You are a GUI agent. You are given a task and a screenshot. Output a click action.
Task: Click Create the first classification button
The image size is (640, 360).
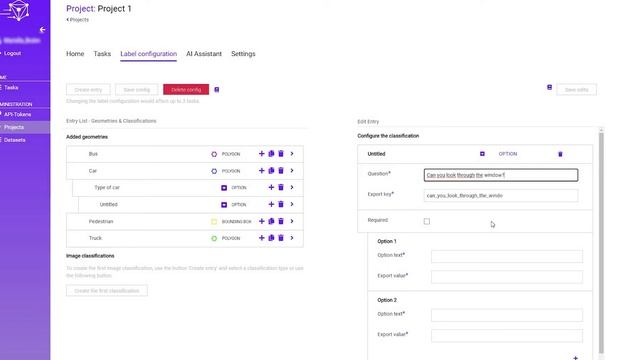click(x=107, y=291)
